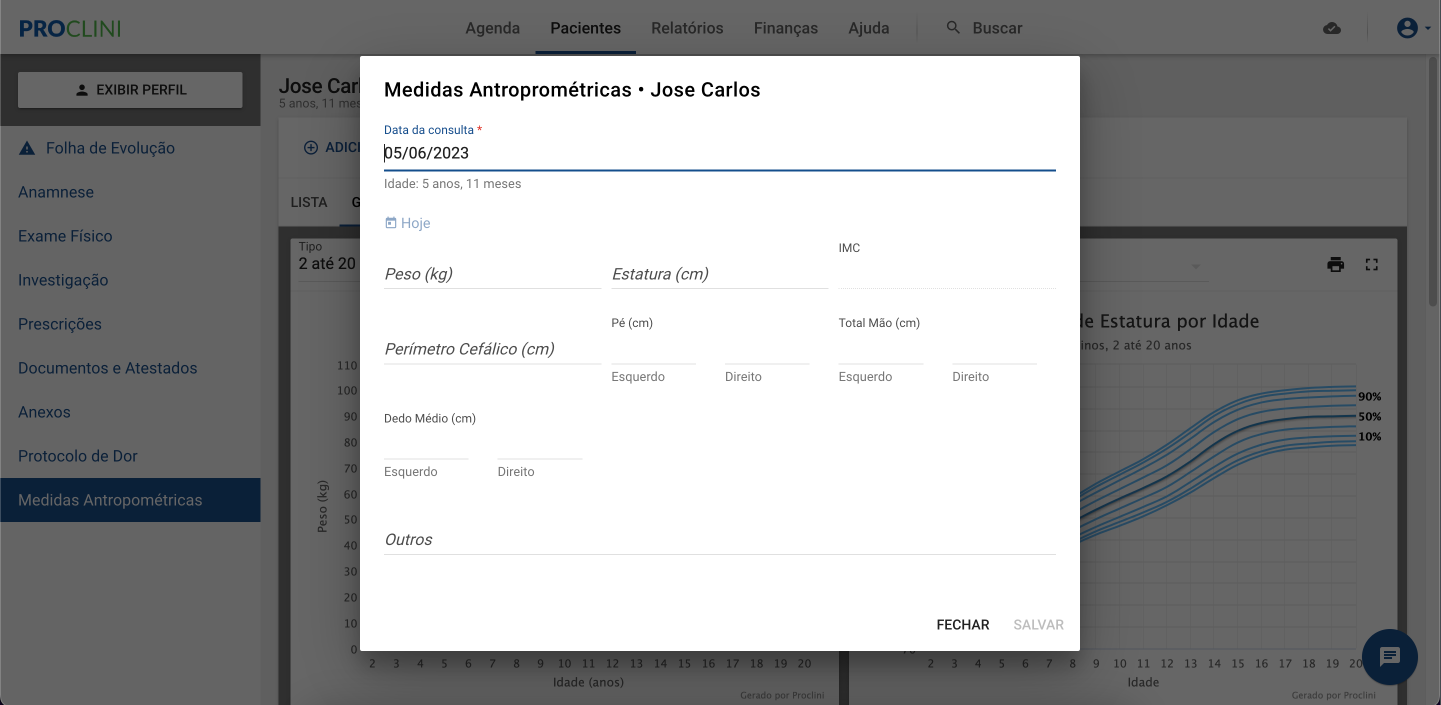Switch to the Relatórios menu
1441x705 pixels.
click(687, 28)
